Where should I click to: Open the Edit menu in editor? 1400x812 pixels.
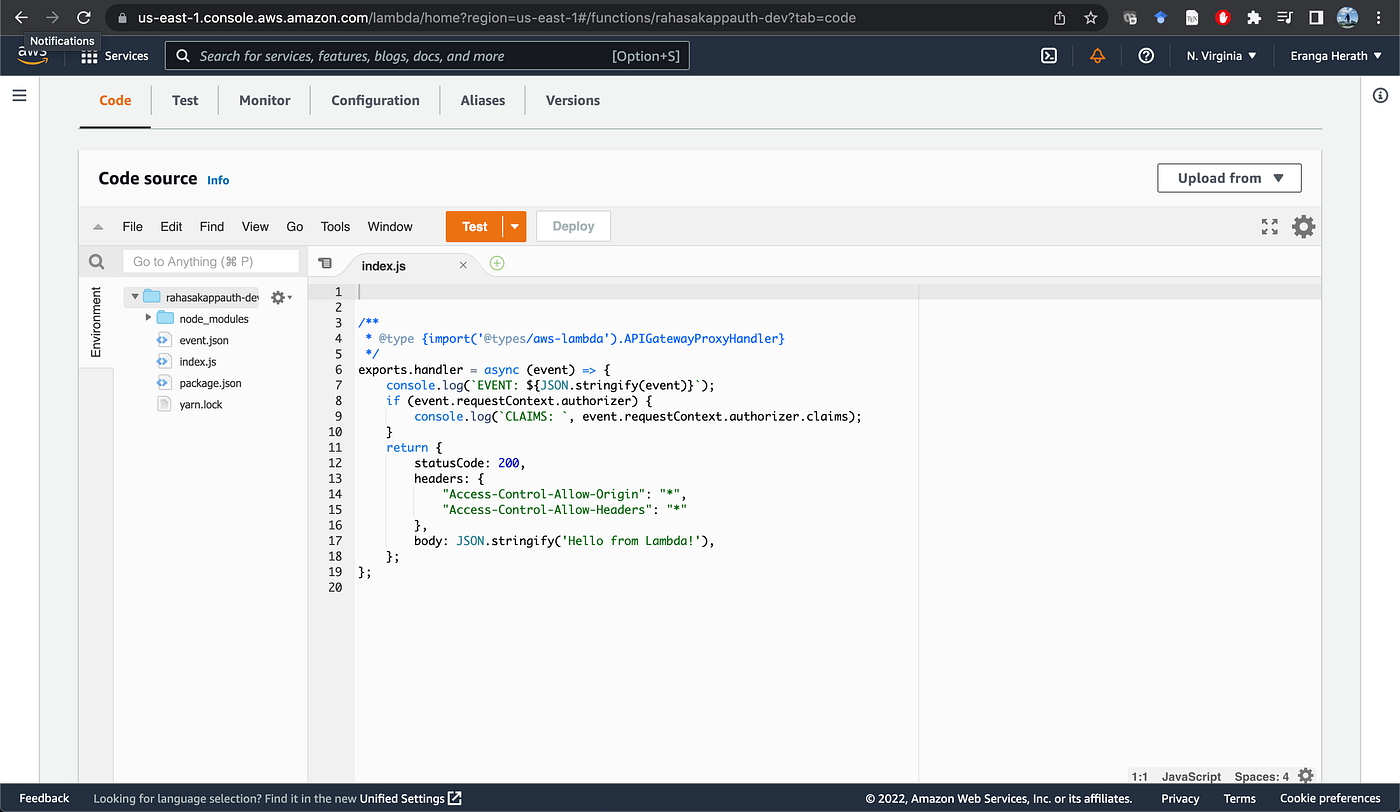[x=171, y=227]
